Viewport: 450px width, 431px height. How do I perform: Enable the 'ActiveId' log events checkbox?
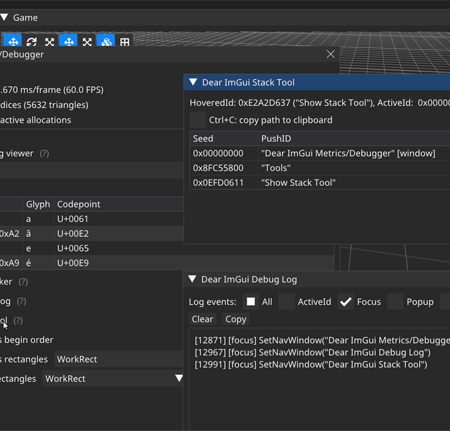[x=287, y=302]
